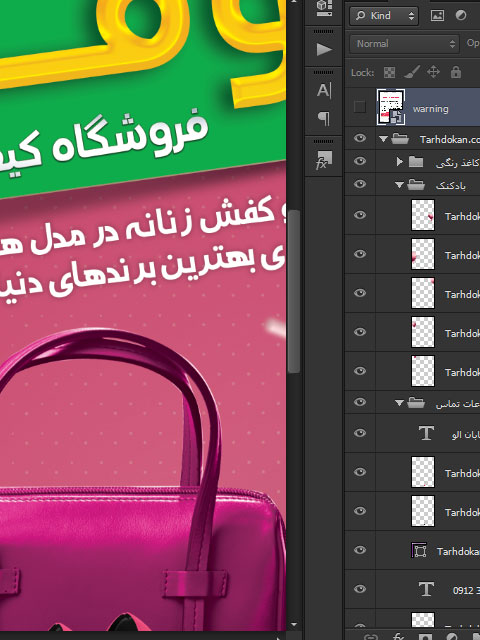Open the Actions panel play icon
Viewport: 480px width, 640px height.
[x=324, y=49]
